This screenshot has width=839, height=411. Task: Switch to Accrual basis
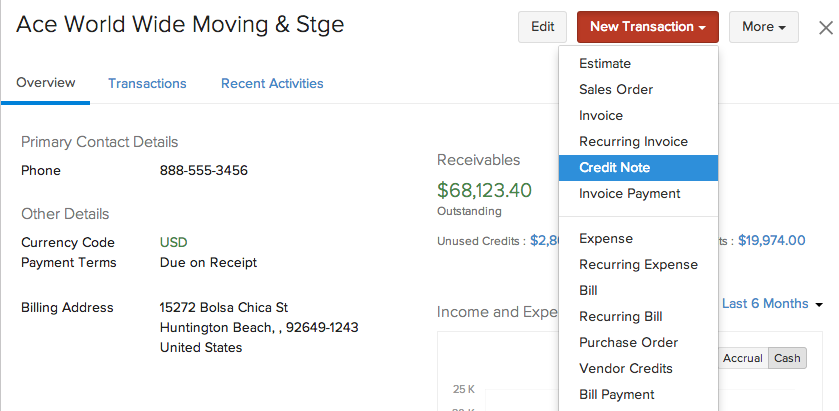click(x=743, y=358)
